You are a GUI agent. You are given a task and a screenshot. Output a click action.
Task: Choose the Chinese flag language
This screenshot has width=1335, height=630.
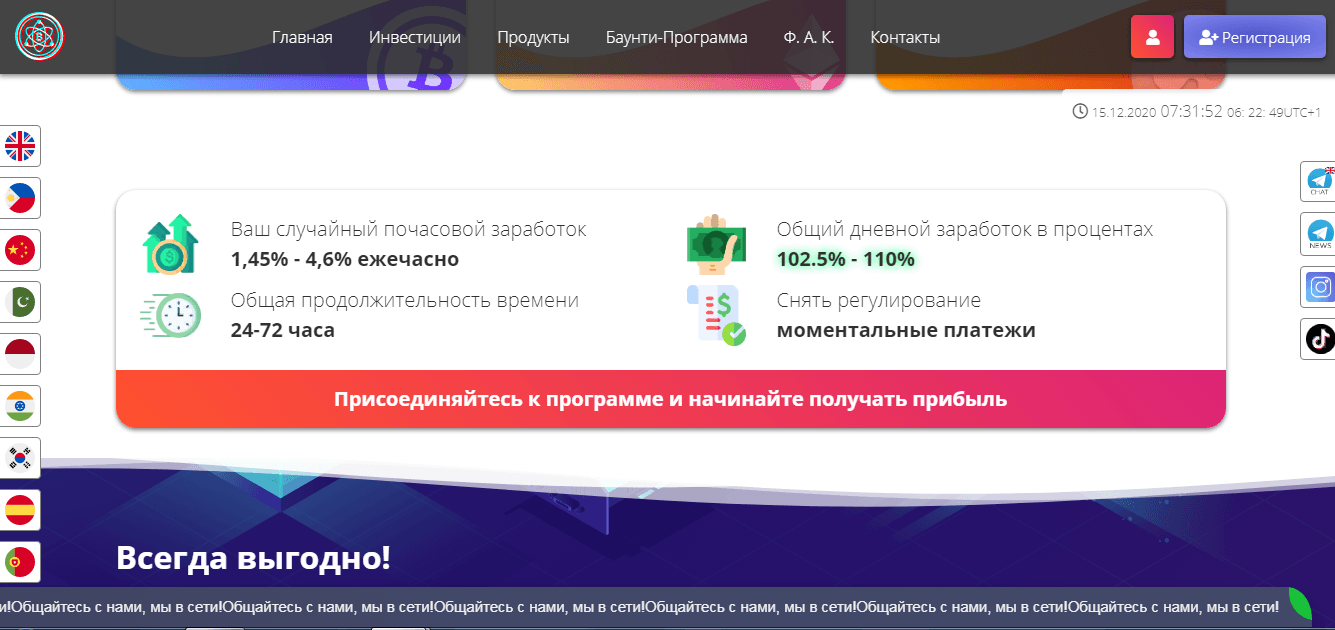pyautogui.click(x=20, y=250)
